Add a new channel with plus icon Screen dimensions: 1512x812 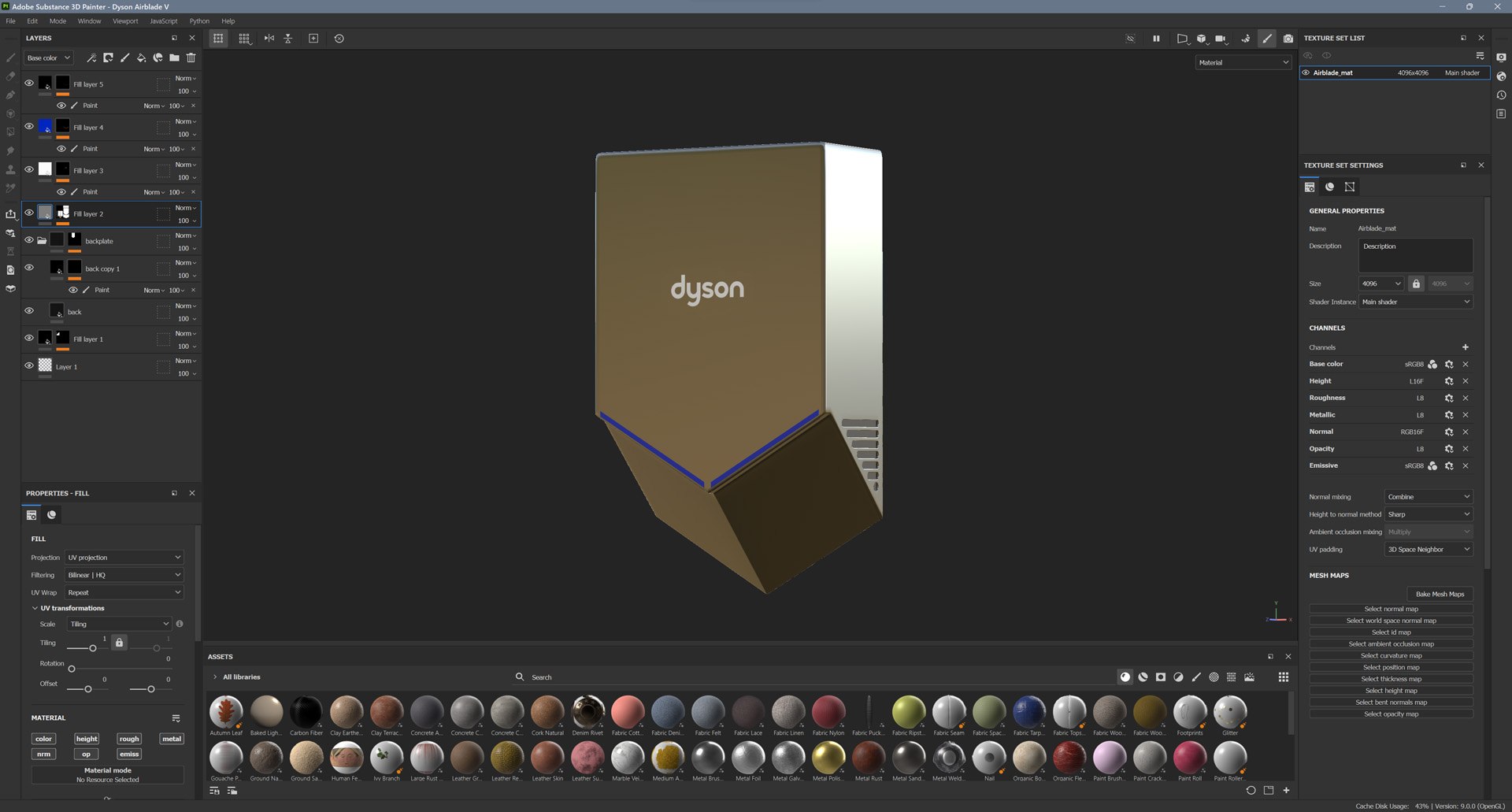(x=1466, y=347)
